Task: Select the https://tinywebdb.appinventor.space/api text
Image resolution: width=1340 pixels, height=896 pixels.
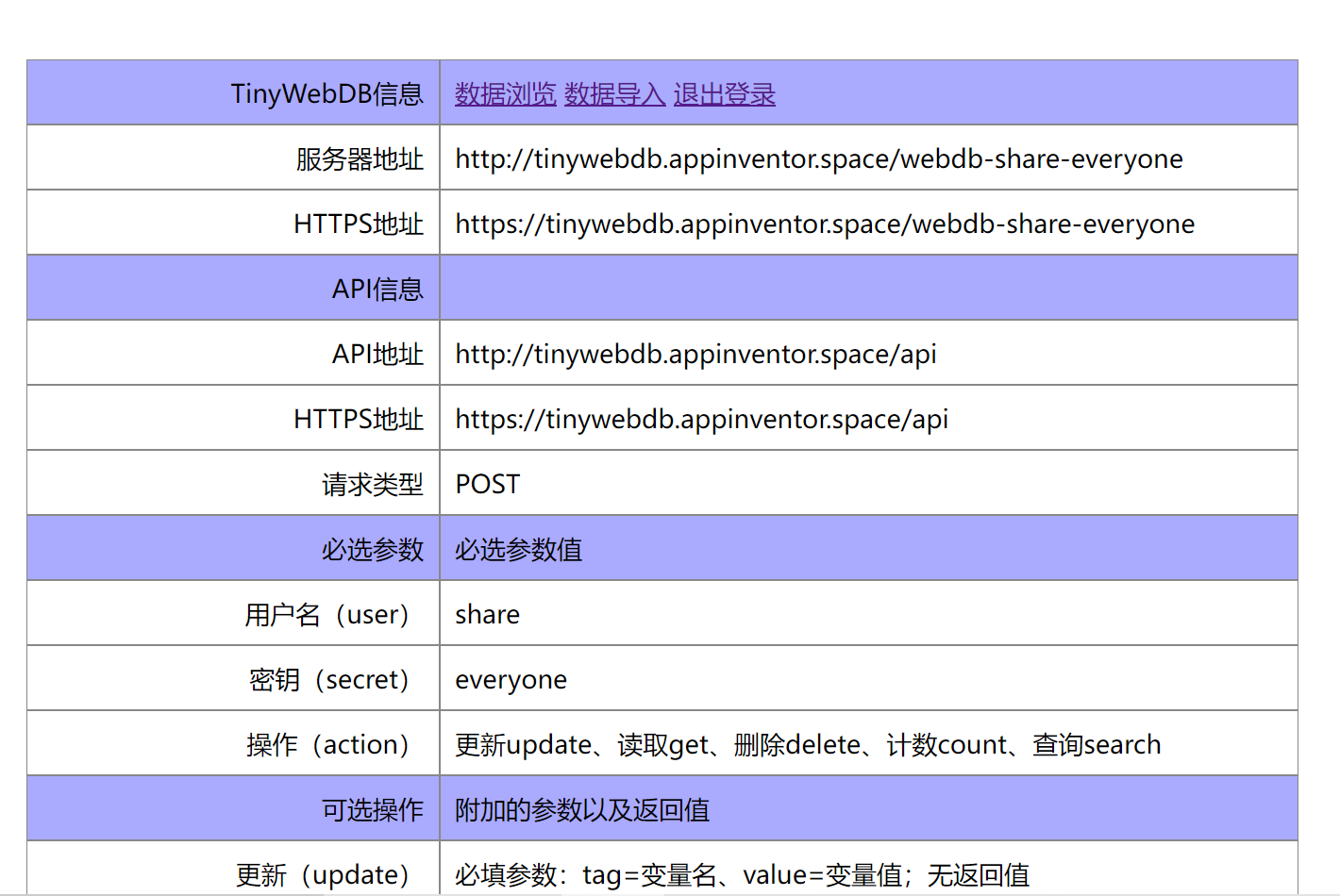Action: pos(702,419)
